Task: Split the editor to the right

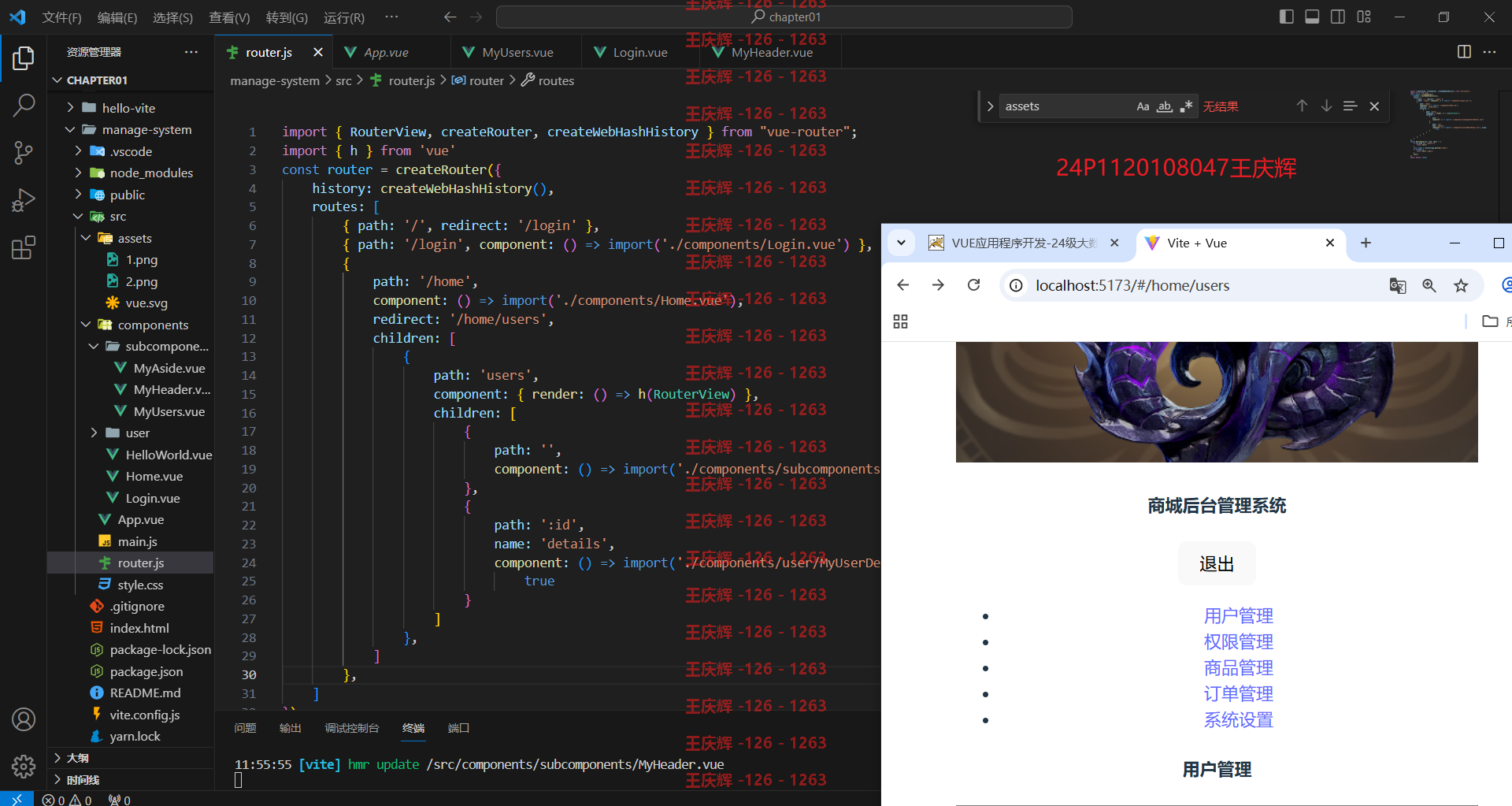Action: point(1464,52)
